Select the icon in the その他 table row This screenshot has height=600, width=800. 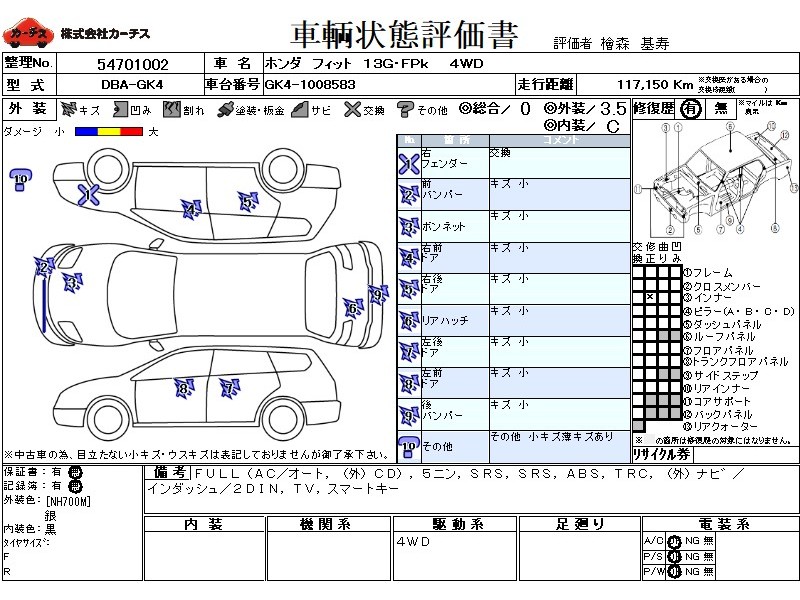409,447
